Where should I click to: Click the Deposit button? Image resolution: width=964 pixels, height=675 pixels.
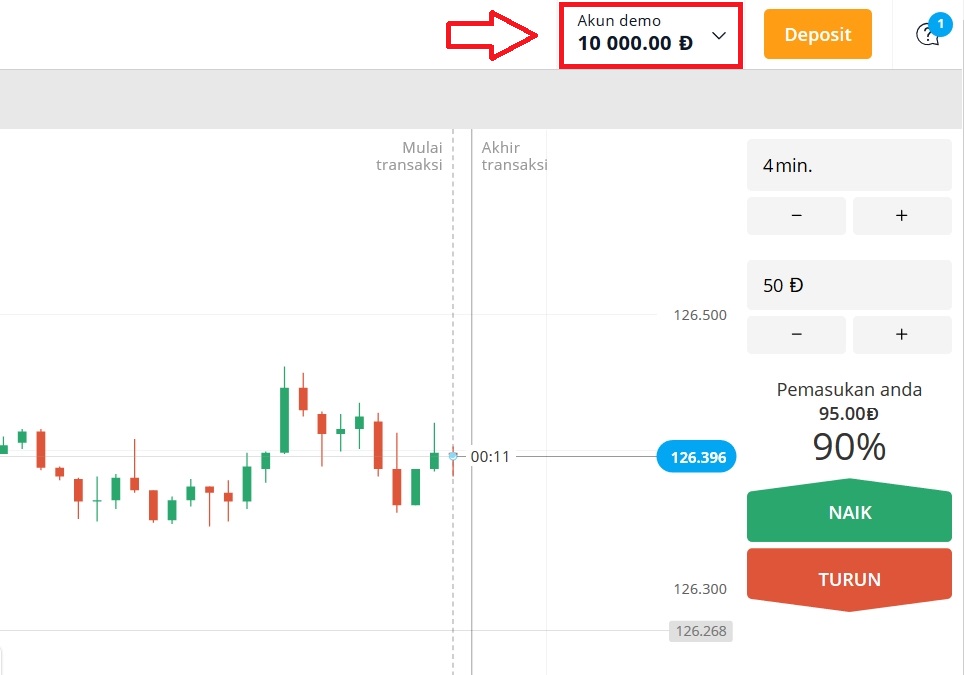coord(817,34)
